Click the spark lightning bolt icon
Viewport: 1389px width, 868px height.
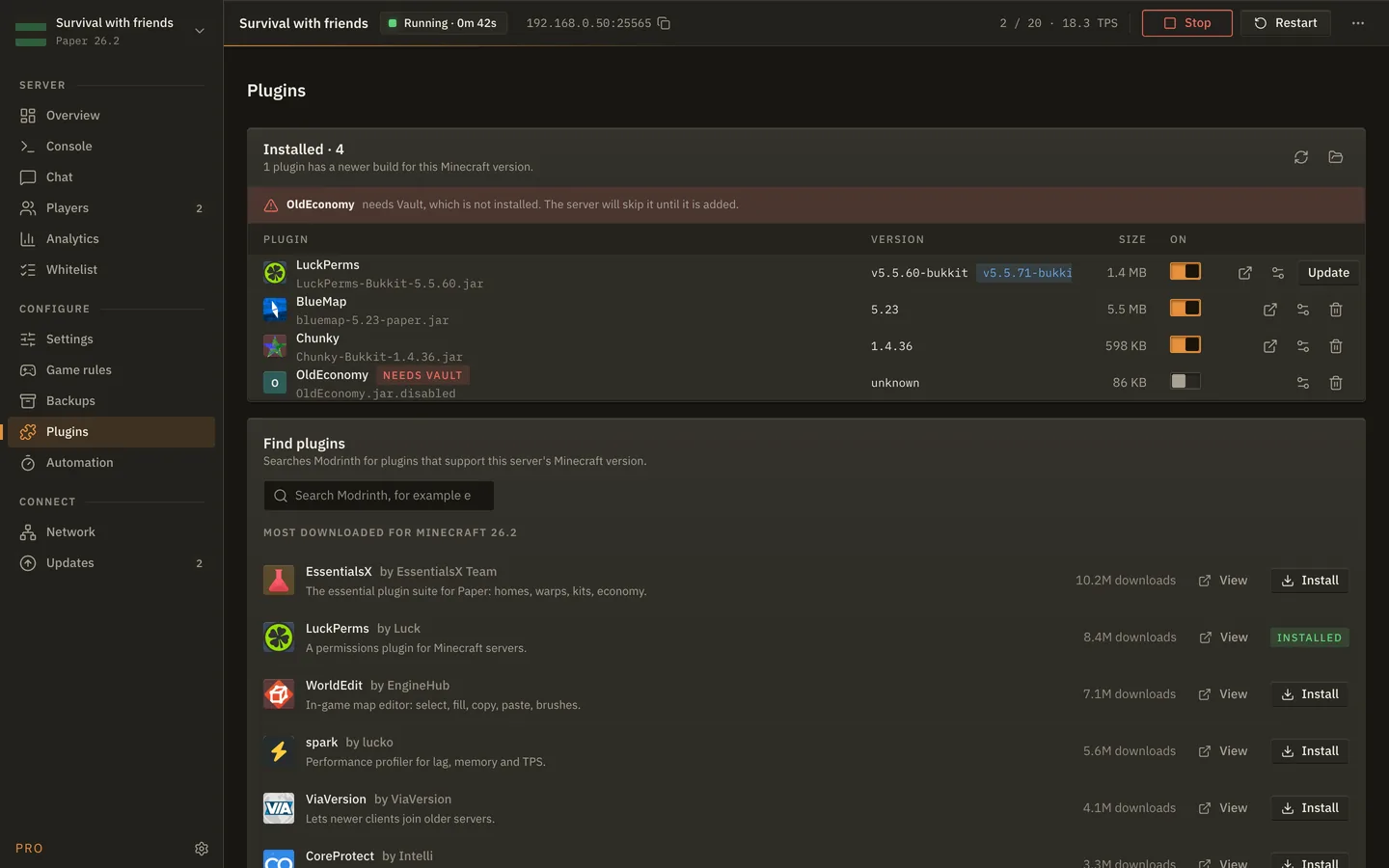(x=279, y=751)
